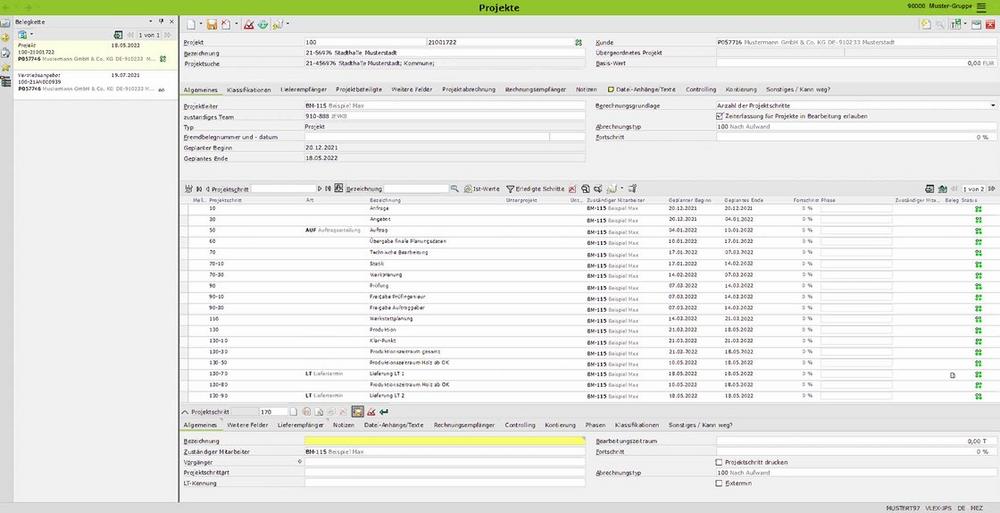Image resolution: width=1000 pixels, height=513 pixels.
Task: Toggle Zeiterfassung für Projekte in Bearbeitung erlauben
Action: pos(720,116)
